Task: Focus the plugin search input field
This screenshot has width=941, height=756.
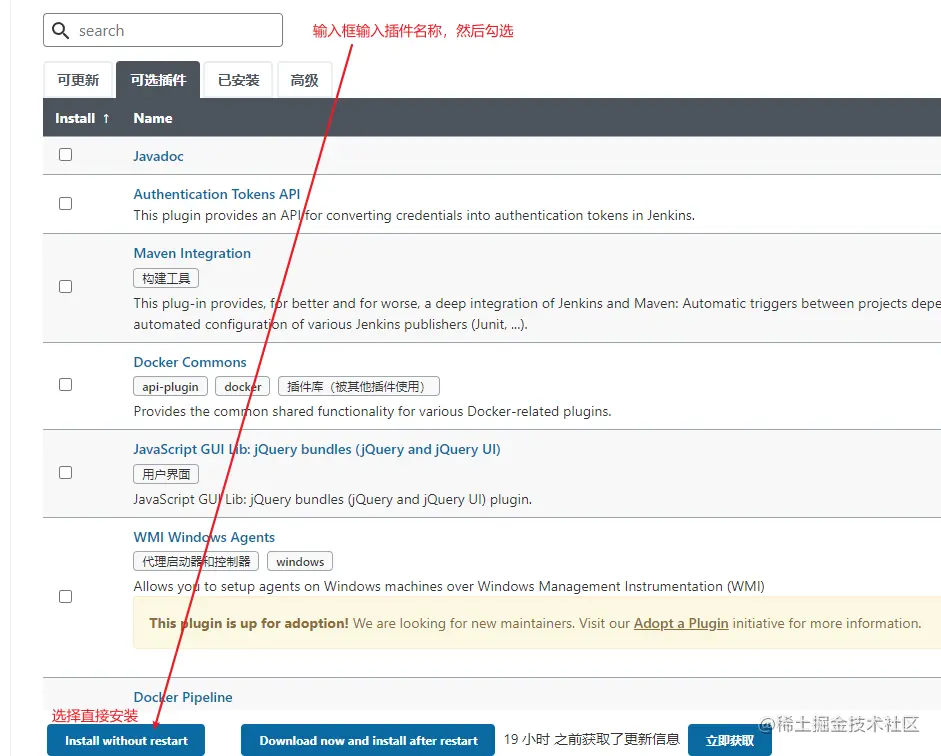Action: tap(163, 30)
